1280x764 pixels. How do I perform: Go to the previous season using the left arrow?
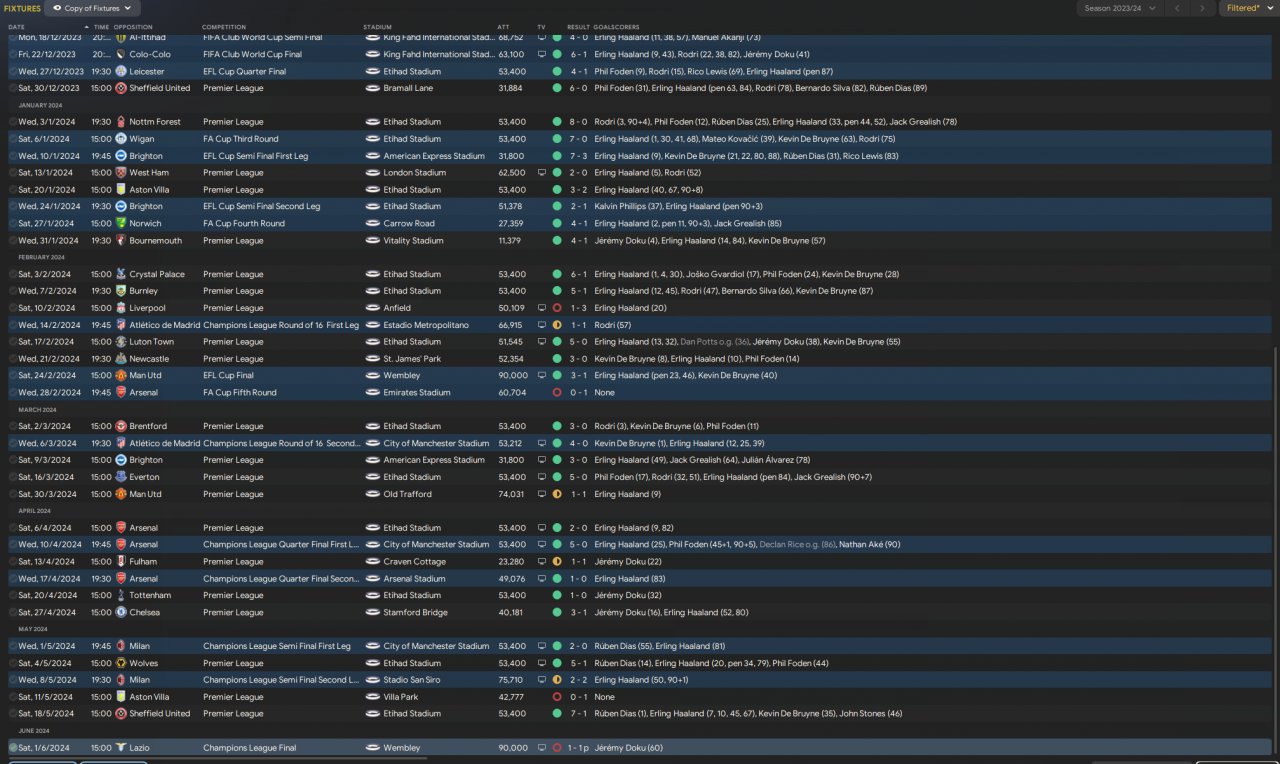1178,8
